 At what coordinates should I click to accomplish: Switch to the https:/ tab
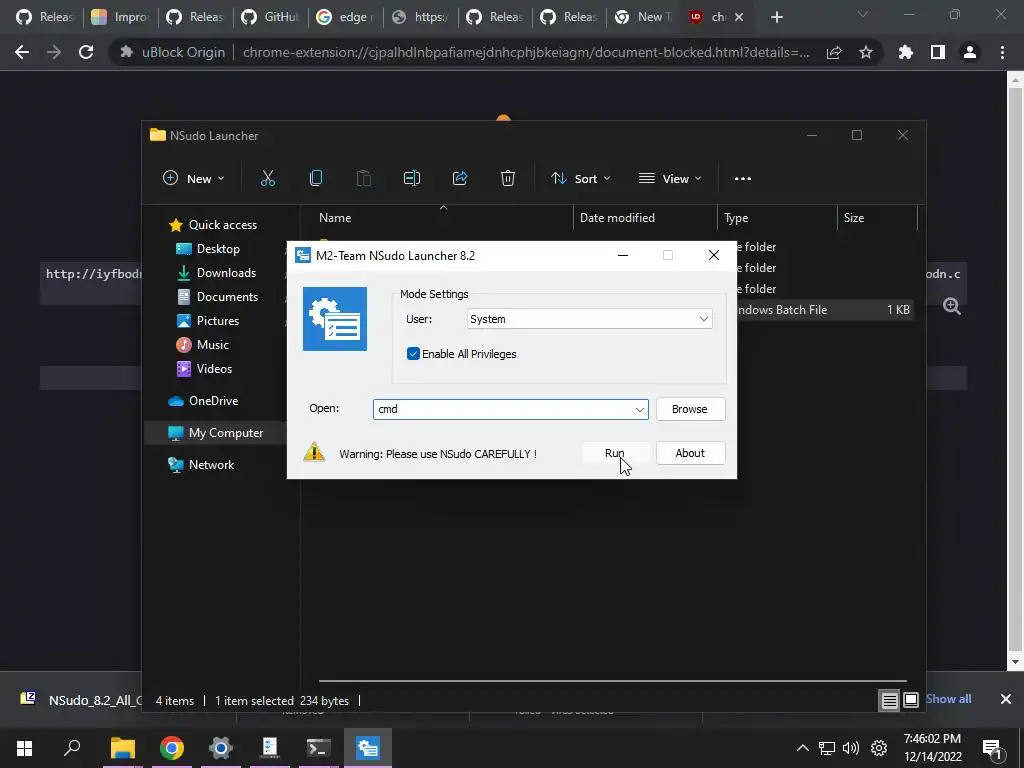[x=419, y=17]
